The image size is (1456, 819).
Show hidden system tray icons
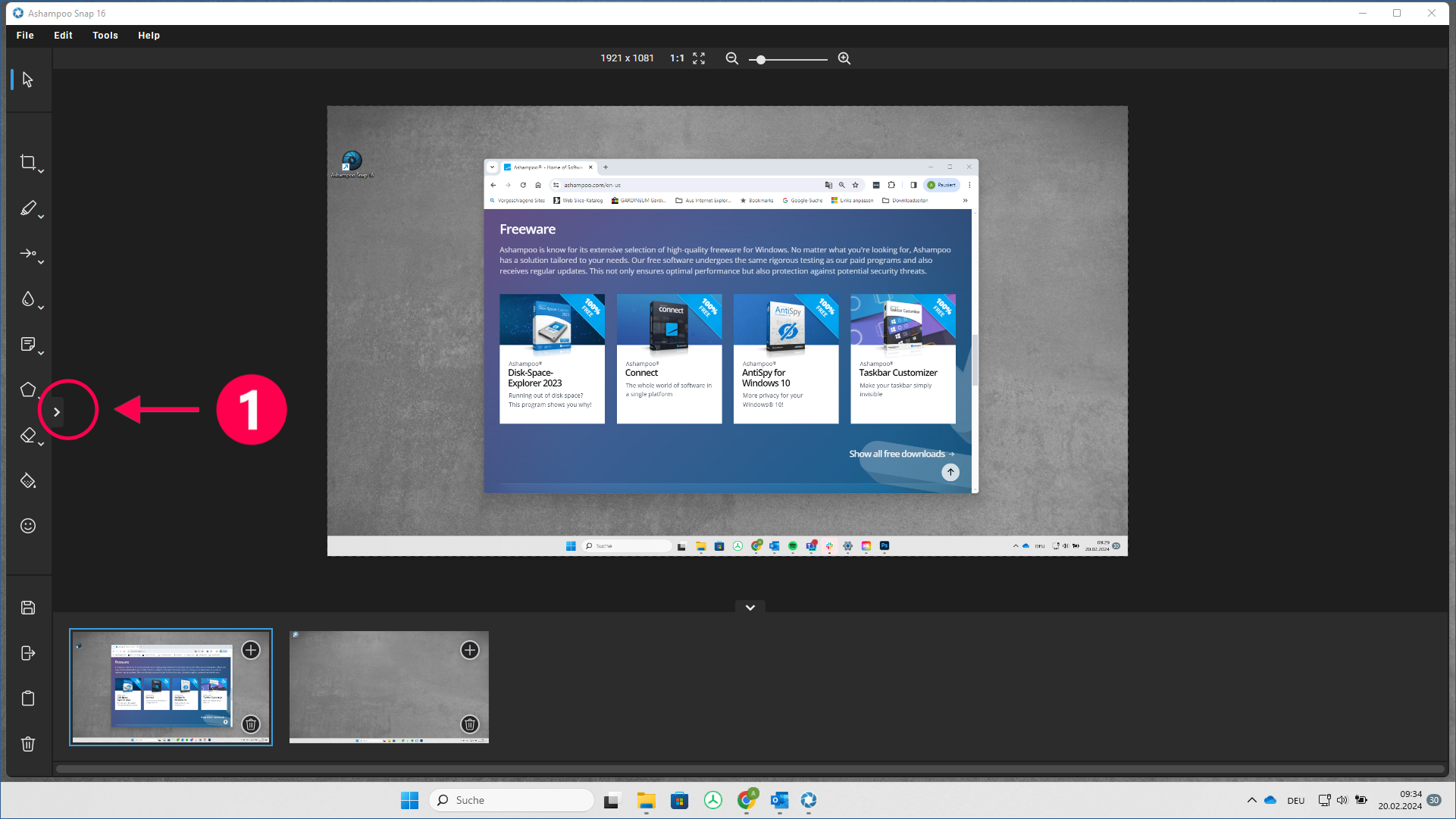(1251, 800)
